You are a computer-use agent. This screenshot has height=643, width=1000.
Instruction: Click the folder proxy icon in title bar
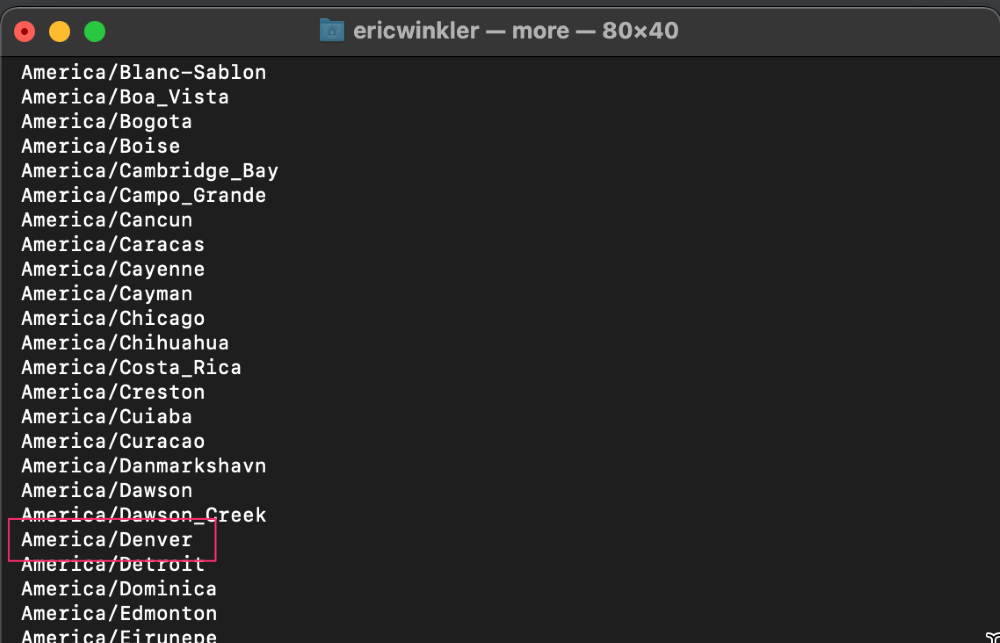coord(331,30)
